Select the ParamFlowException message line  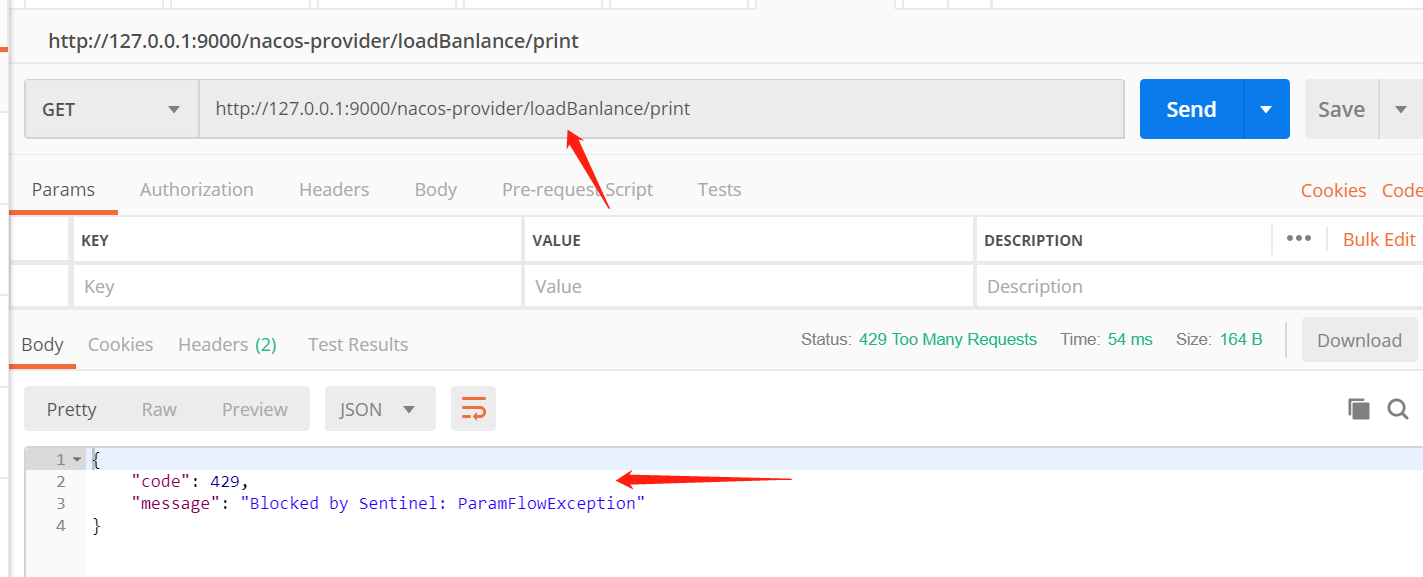click(388, 503)
